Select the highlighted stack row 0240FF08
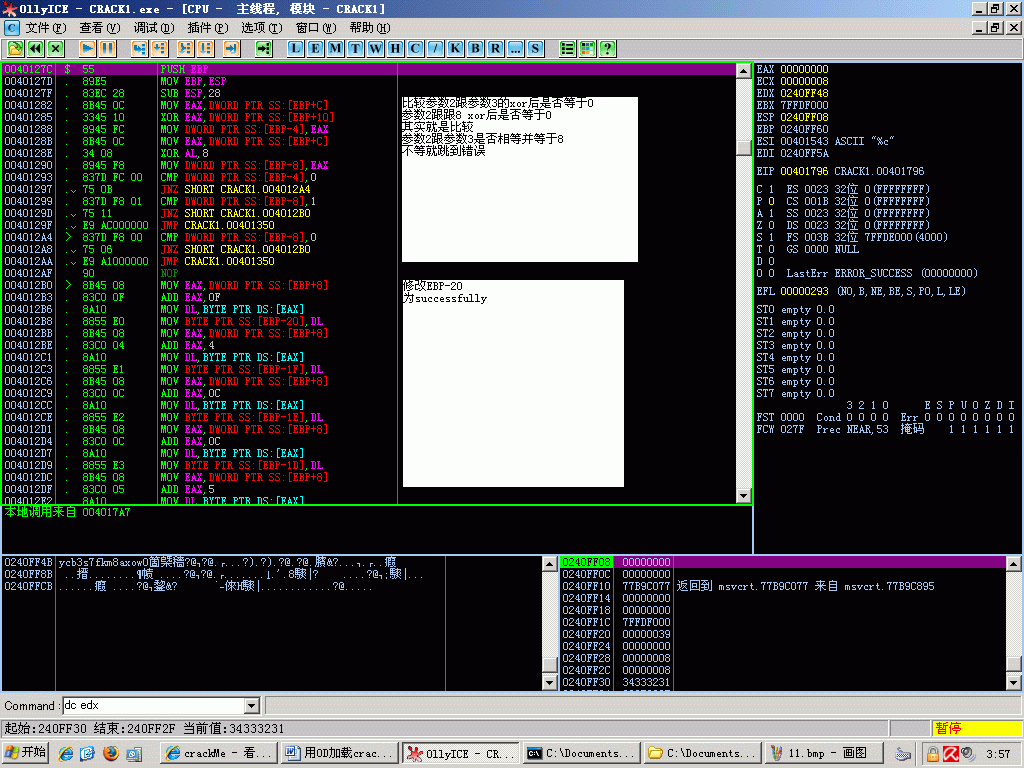Screen dimensions: 1024x768 (x=783, y=562)
